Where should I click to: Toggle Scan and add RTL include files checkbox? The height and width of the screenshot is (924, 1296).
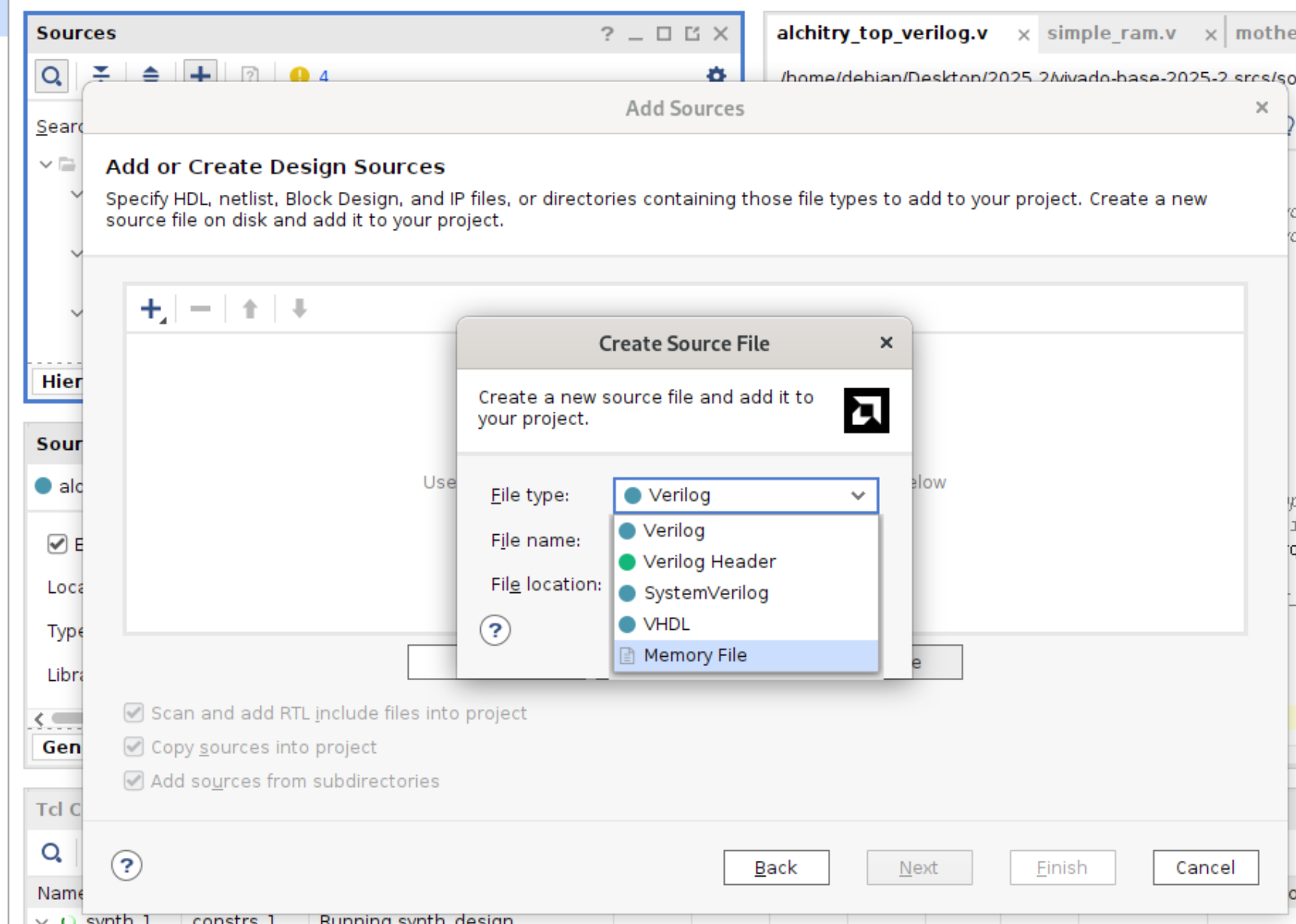coord(134,713)
